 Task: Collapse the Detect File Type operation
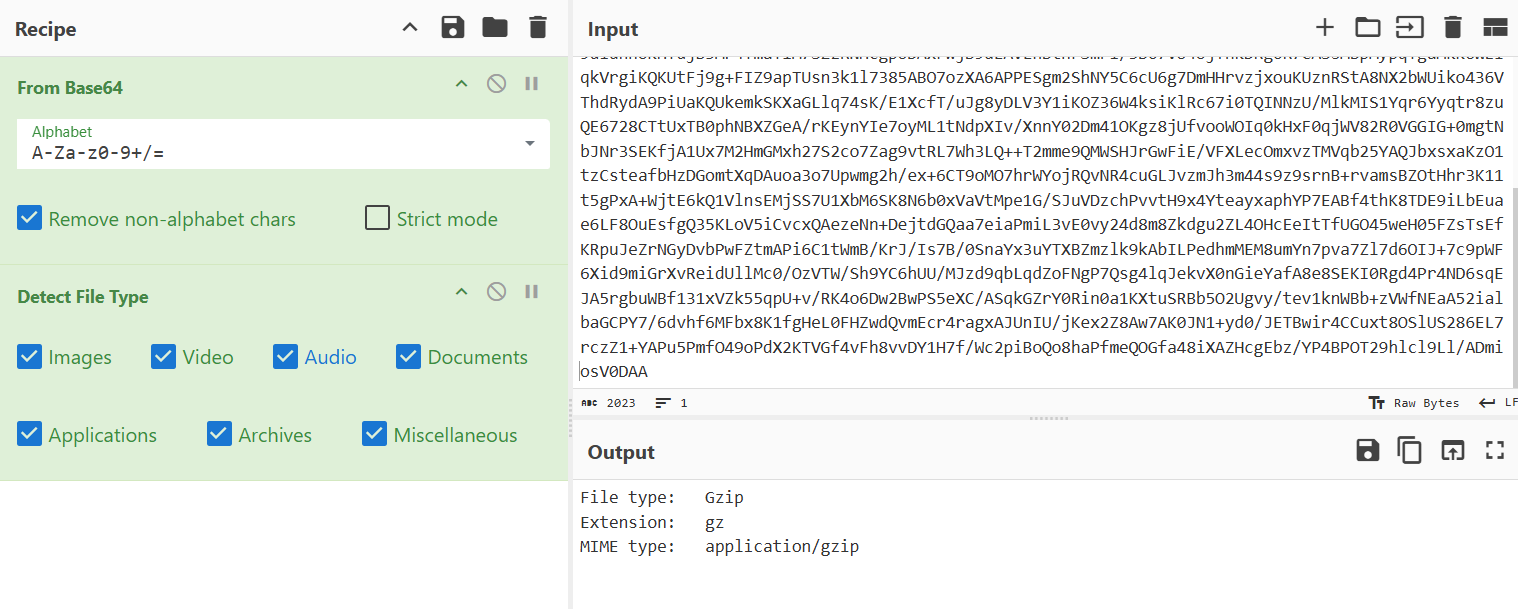coord(461,292)
